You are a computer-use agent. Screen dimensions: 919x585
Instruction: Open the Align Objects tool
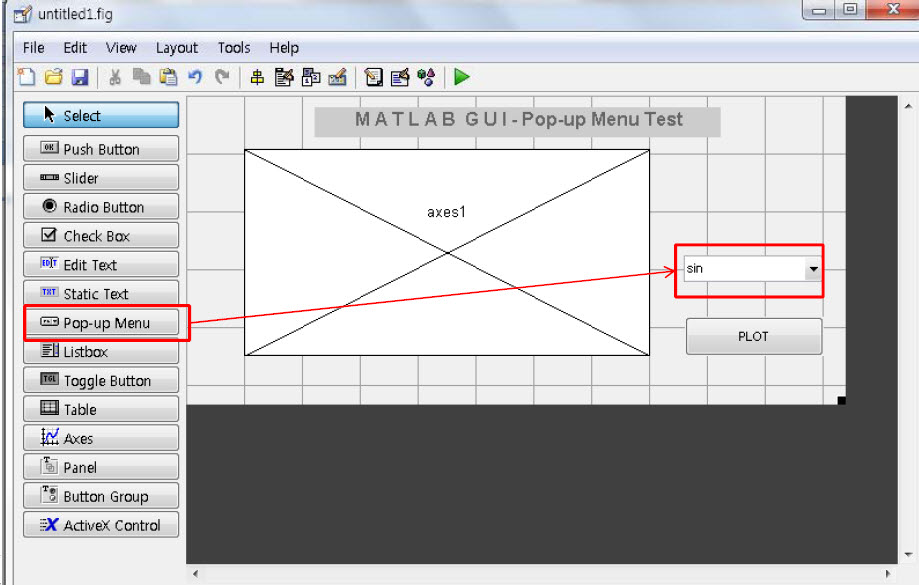pyautogui.click(x=256, y=77)
